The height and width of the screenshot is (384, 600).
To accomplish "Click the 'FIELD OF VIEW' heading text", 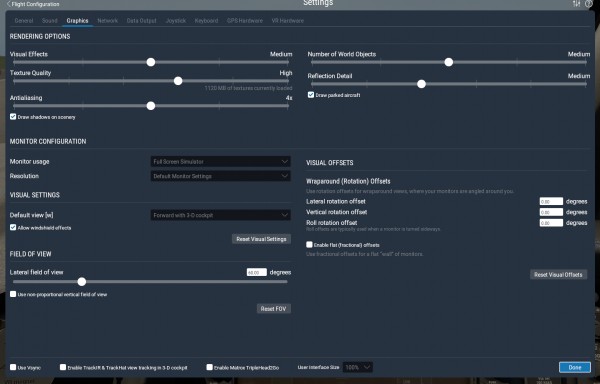I will pos(31,254).
